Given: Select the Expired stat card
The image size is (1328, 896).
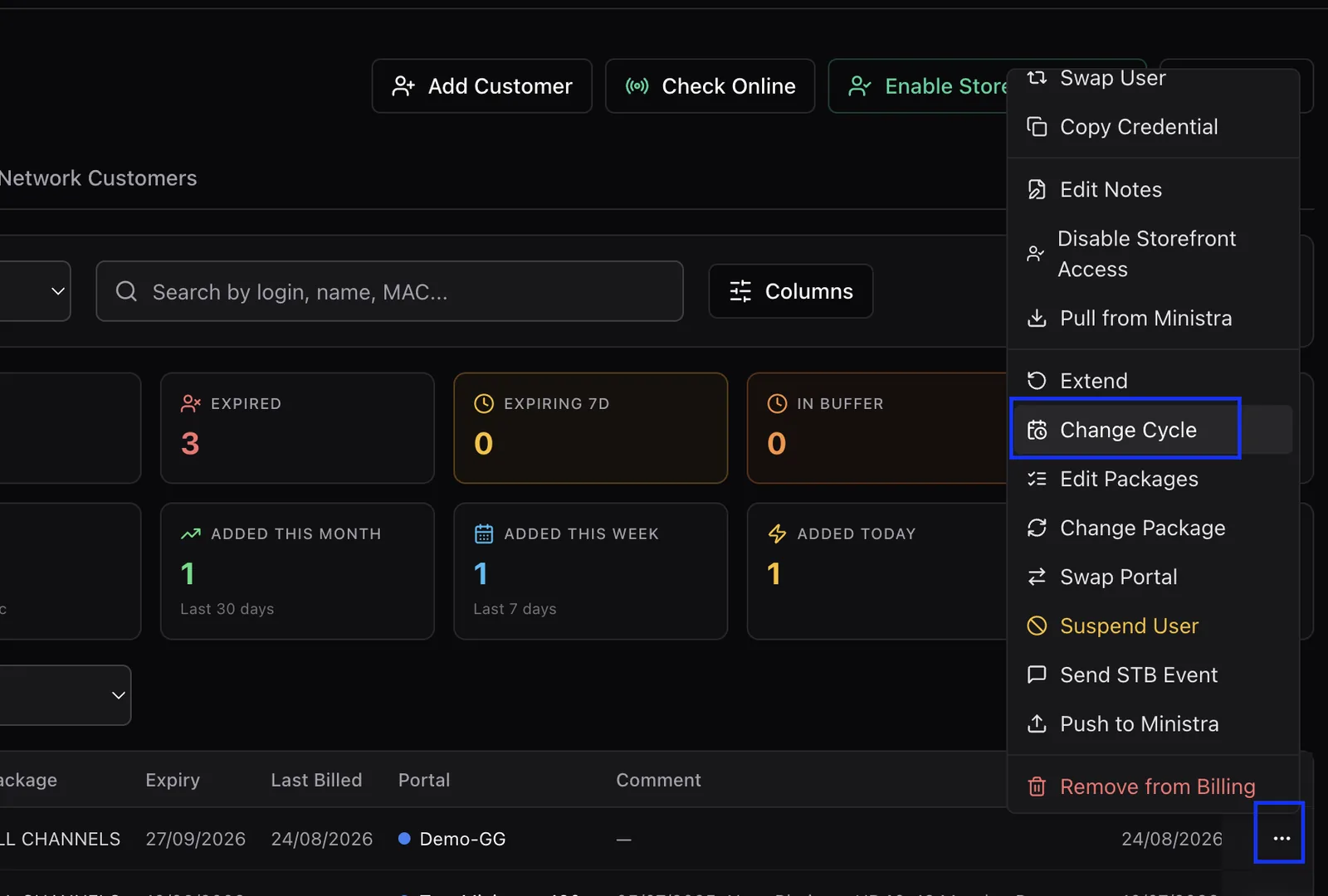Looking at the screenshot, I should coord(297,428).
